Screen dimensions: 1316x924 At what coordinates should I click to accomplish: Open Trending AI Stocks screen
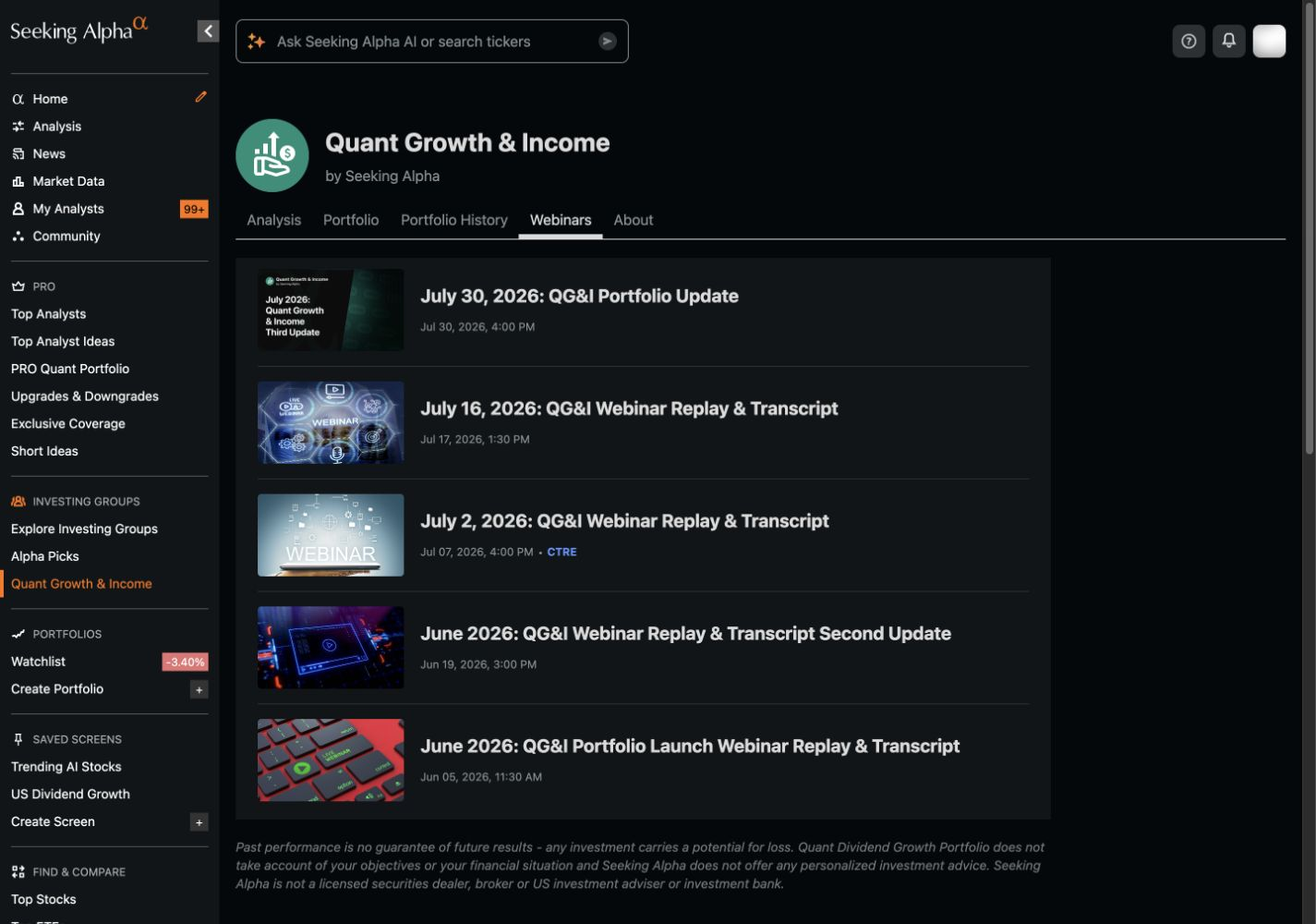pyautogui.click(x=66, y=767)
